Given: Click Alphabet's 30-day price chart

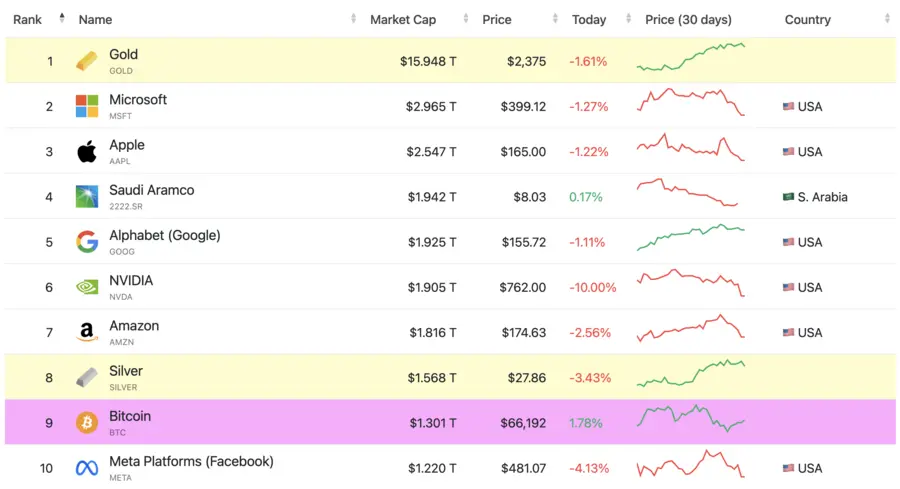Looking at the screenshot, I should (690, 238).
